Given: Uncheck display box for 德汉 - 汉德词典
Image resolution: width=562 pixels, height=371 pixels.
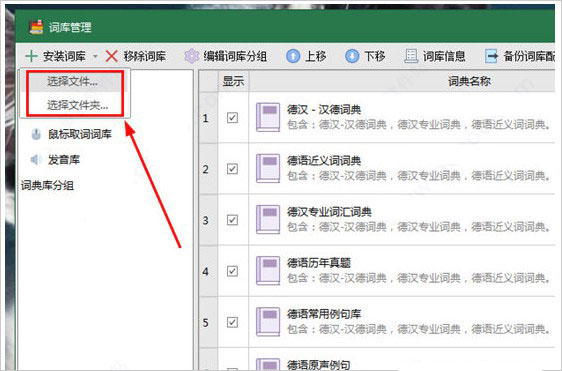Looking at the screenshot, I should pyautogui.click(x=232, y=118).
